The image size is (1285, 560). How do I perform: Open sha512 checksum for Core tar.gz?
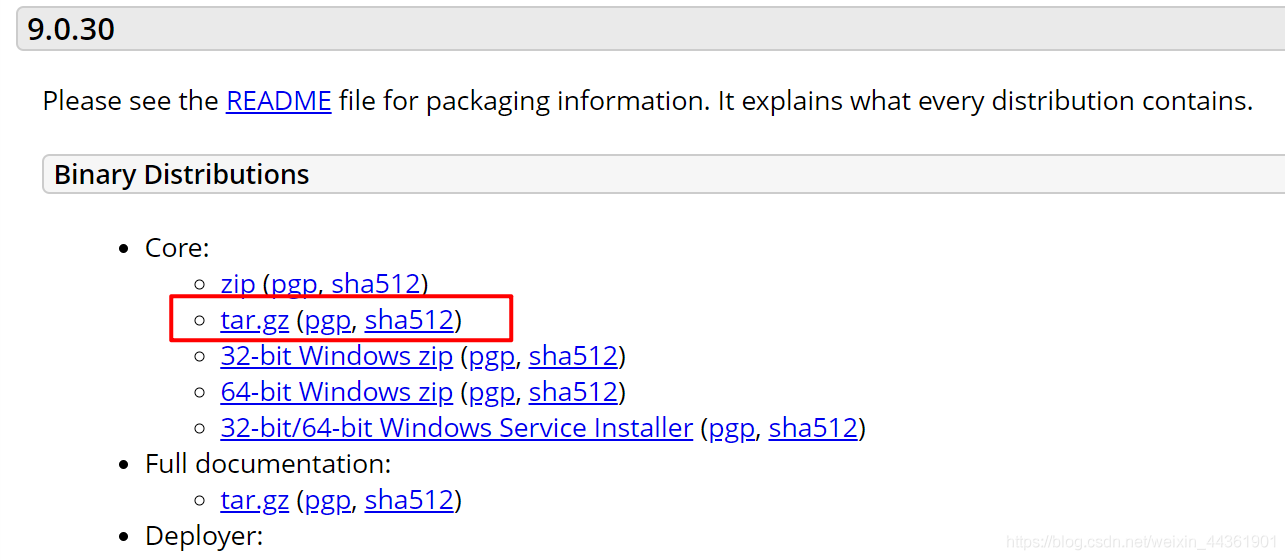[x=410, y=320]
